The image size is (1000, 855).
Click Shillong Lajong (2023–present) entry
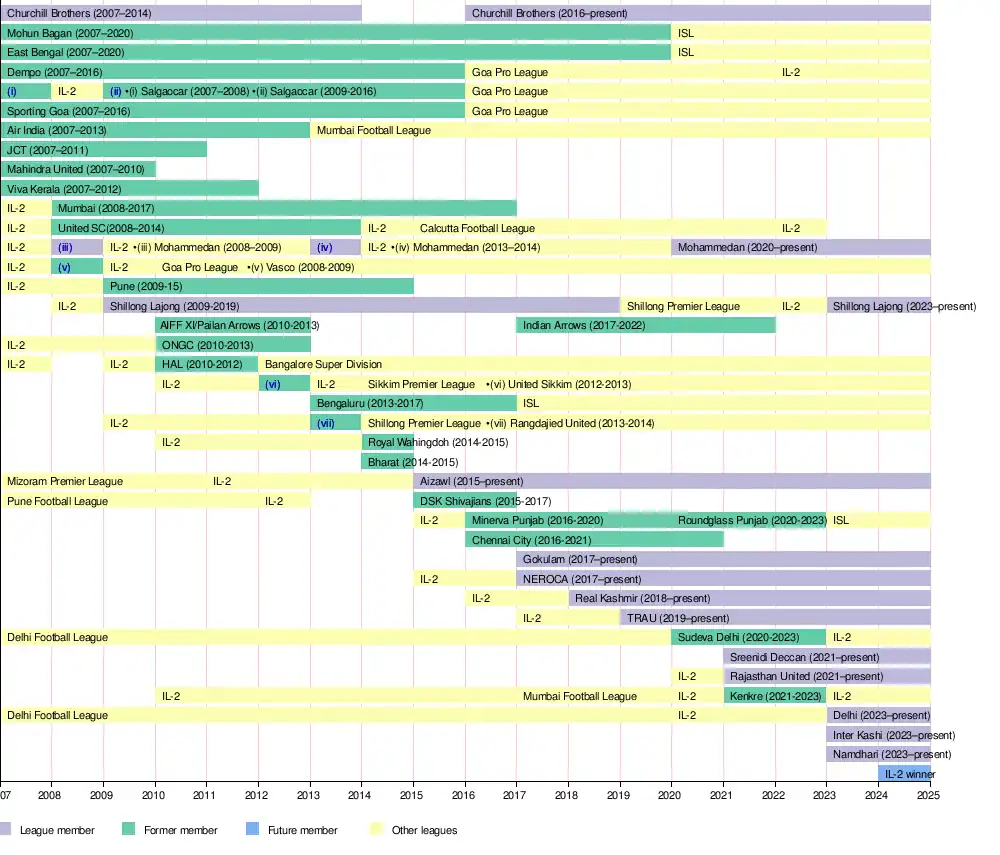(903, 306)
